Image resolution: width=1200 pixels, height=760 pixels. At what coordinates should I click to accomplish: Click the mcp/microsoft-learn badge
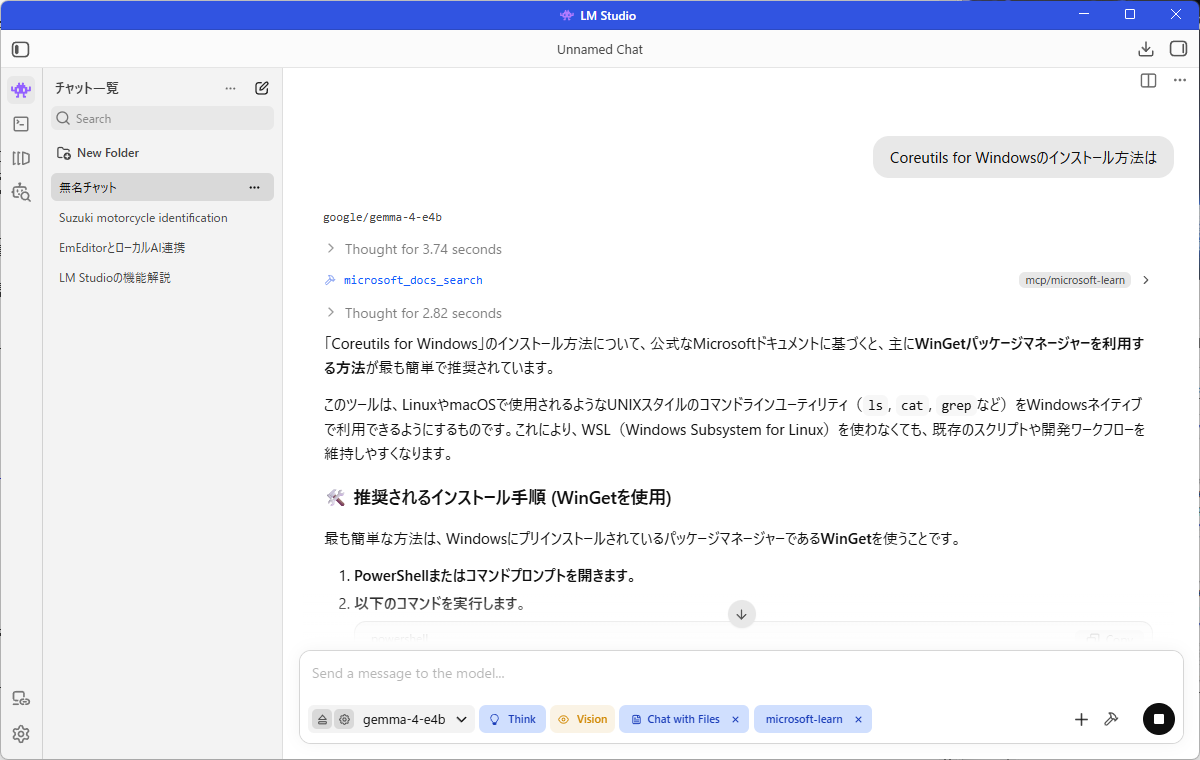(1075, 280)
